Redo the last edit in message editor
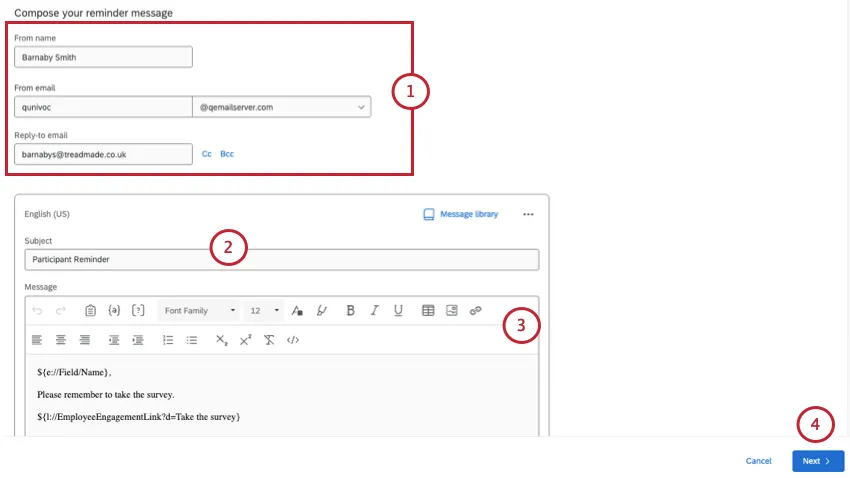Screen dimensions: 850x478 pyautogui.click(x=61, y=311)
